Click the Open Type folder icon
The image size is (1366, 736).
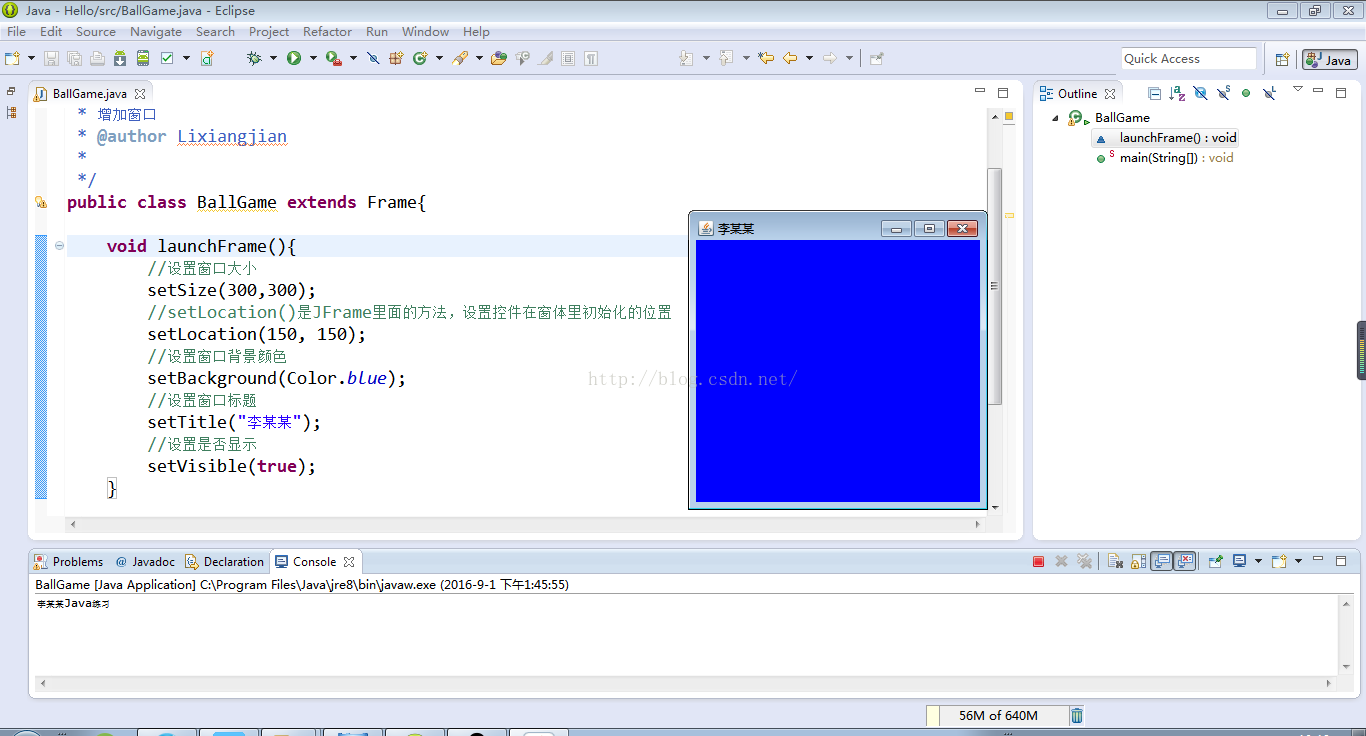coord(498,58)
